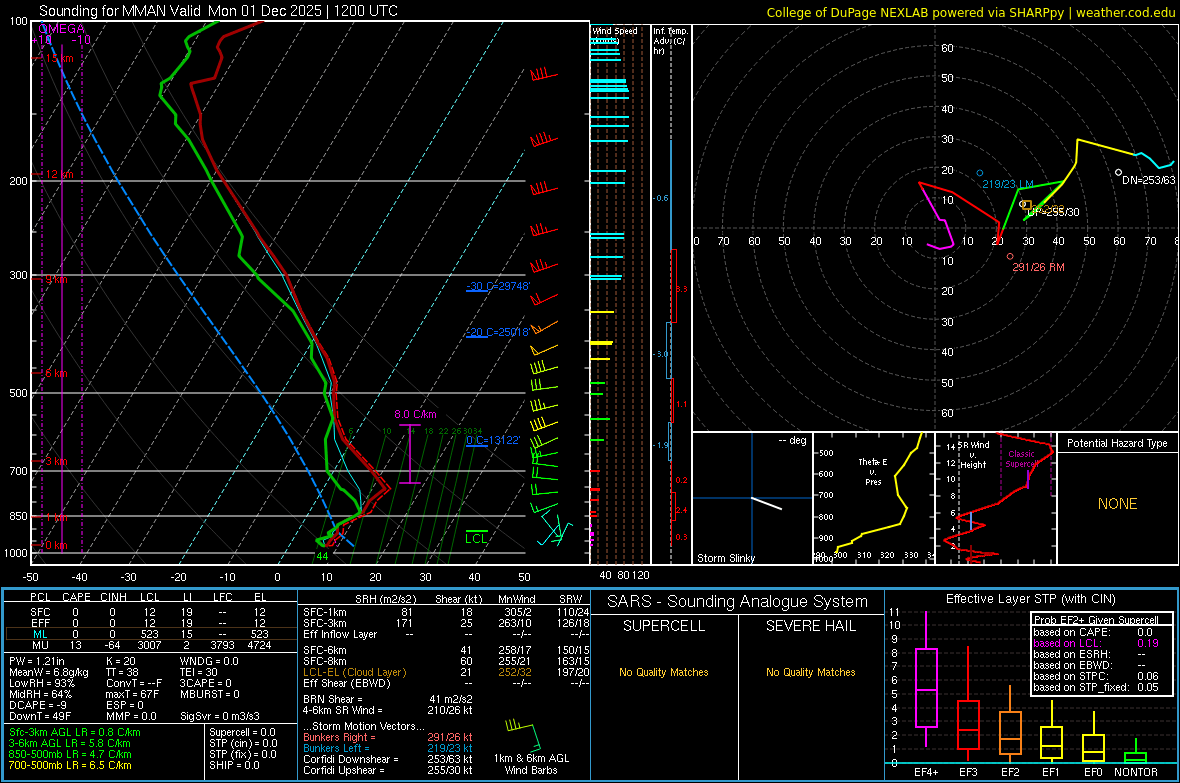
Task: Click the 'Wind Speed (knots)' panel header
Action: point(614,35)
